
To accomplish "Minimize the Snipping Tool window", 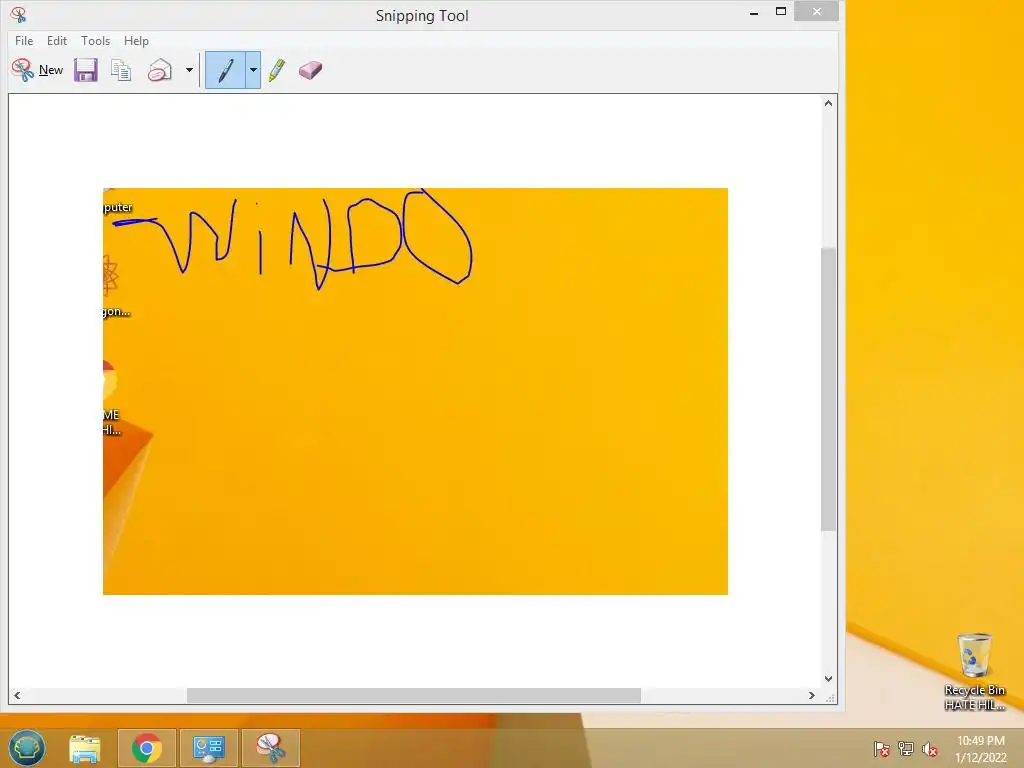I will 754,12.
